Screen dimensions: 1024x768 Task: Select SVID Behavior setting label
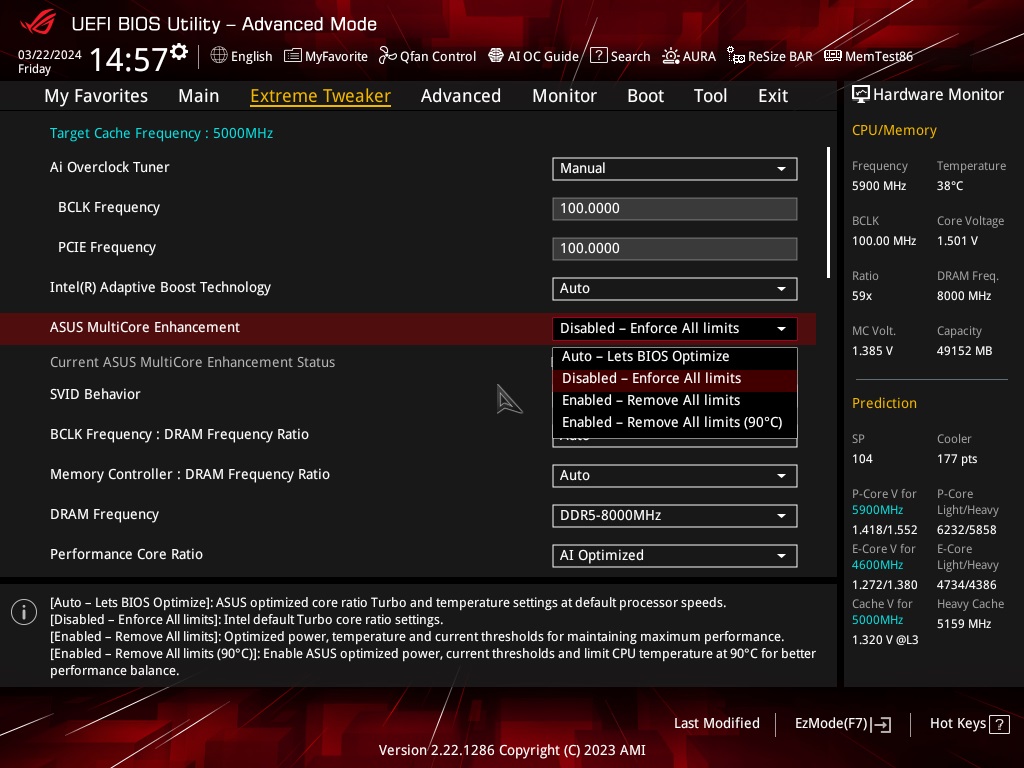click(x=95, y=394)
